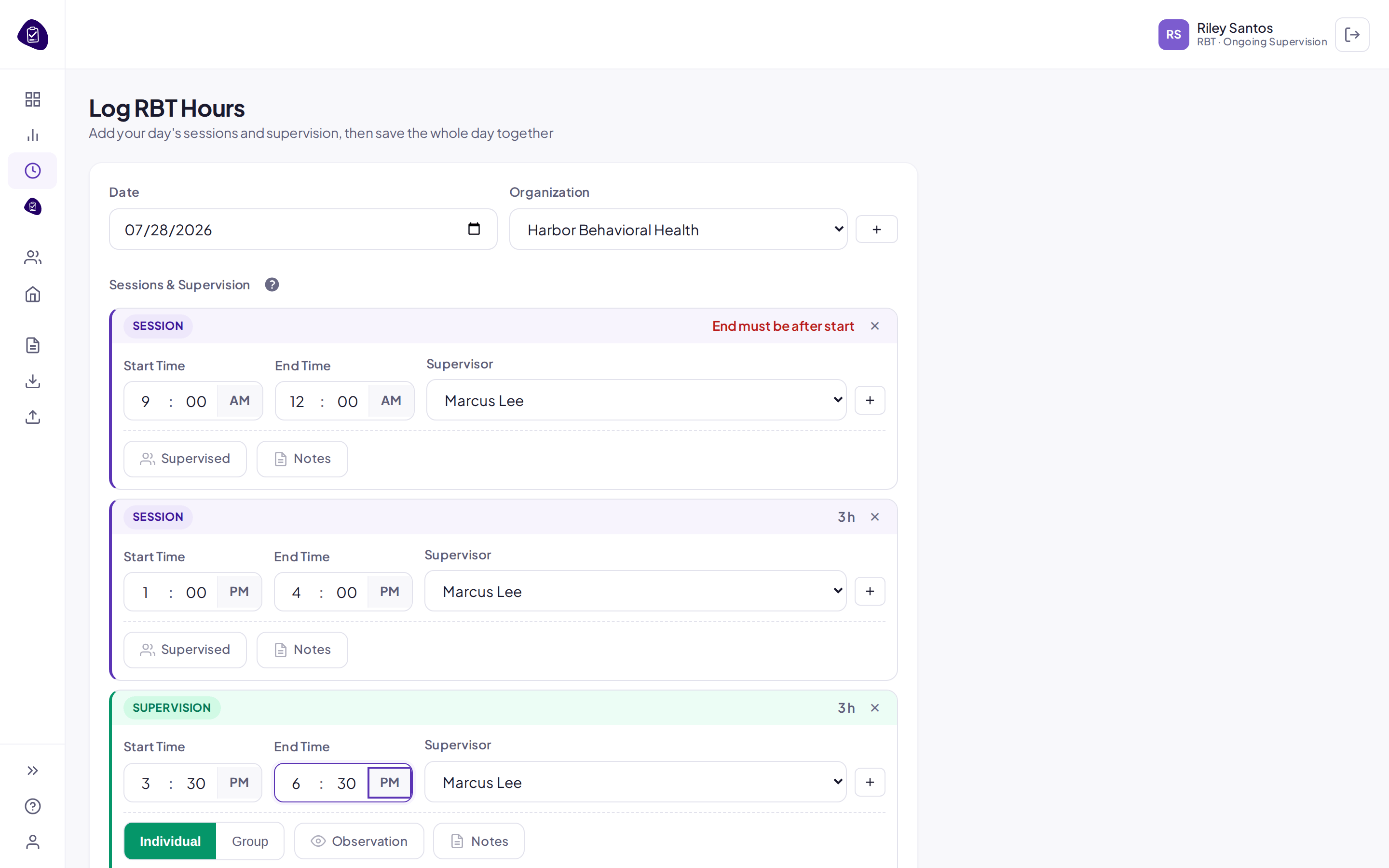Toggle PM on supervision 6:30 end time
The width and height of the screenshot is (1389, 868).
389,783
